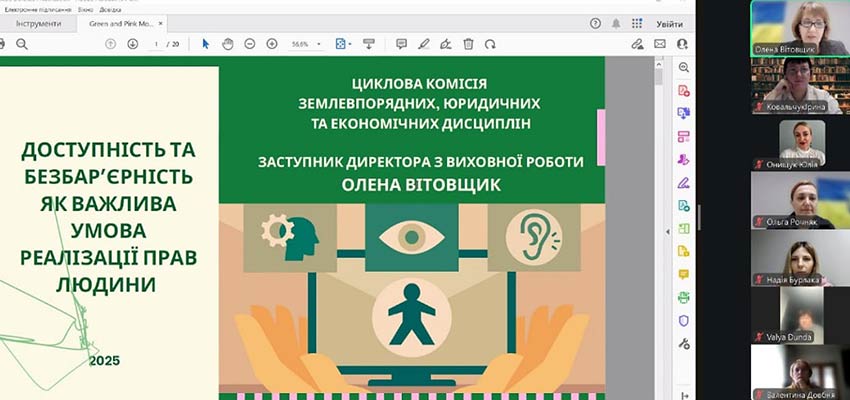Select the arrow selection tool
The height and width of the screenshot is (400, 850).
206,44
